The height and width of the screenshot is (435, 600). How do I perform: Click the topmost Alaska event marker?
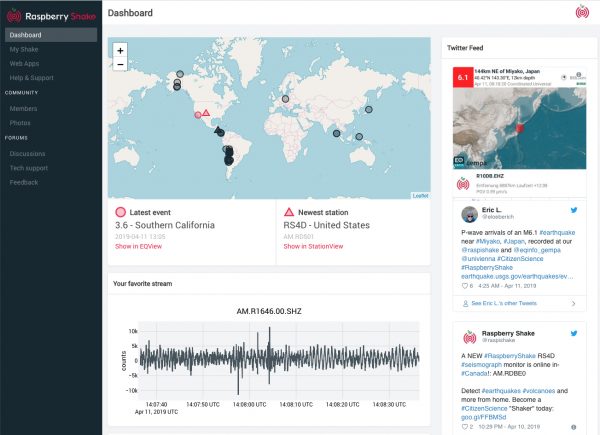[x=180, y=74]
